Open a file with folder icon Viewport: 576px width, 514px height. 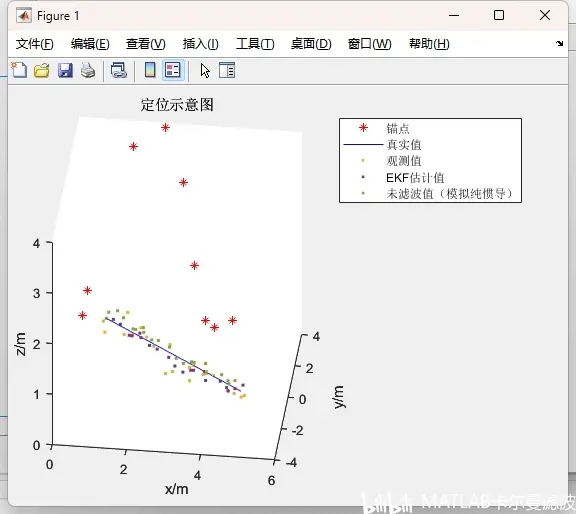coord(42,70)
